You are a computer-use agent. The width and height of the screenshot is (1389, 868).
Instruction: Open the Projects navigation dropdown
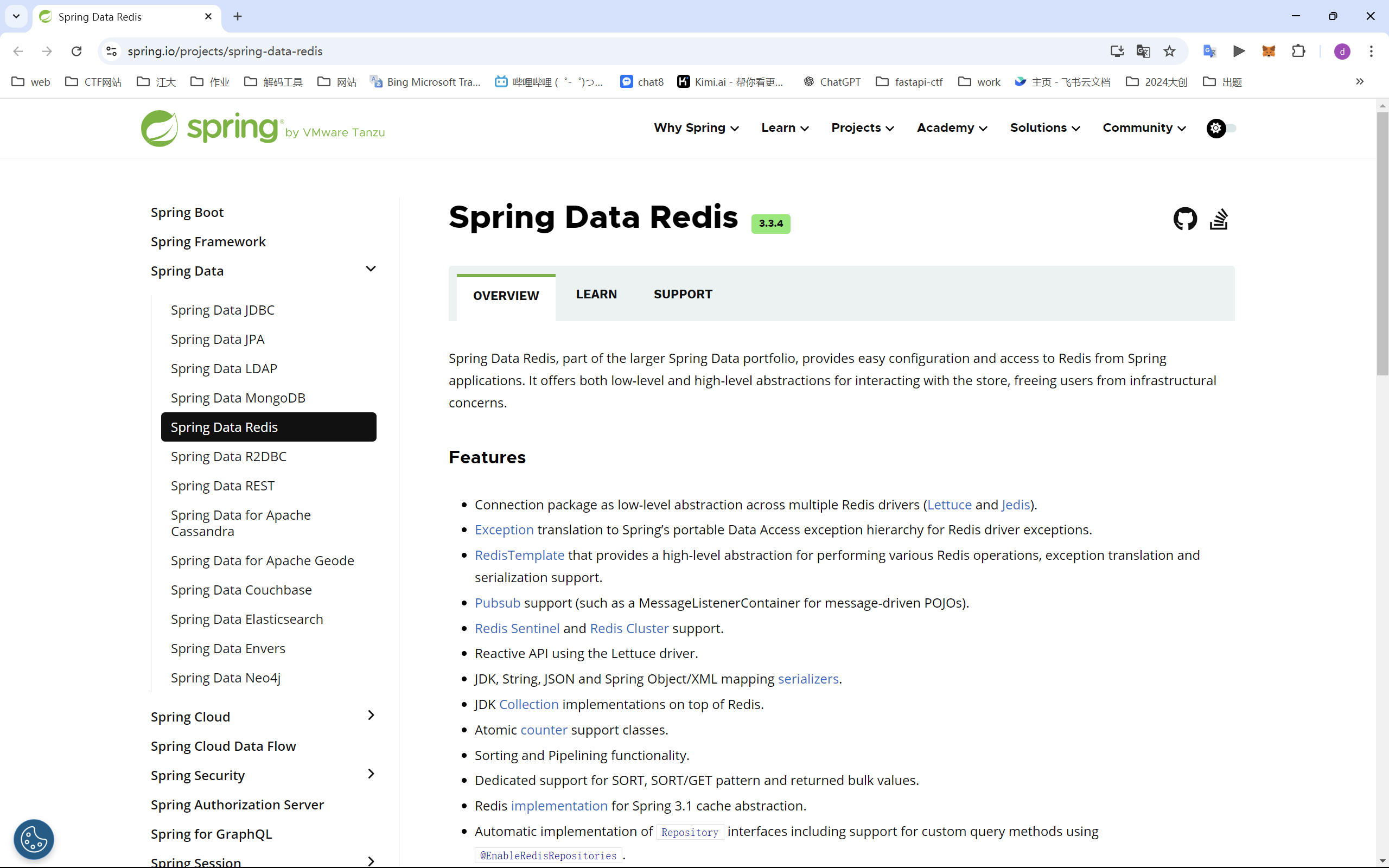click(x=862, y=128)
